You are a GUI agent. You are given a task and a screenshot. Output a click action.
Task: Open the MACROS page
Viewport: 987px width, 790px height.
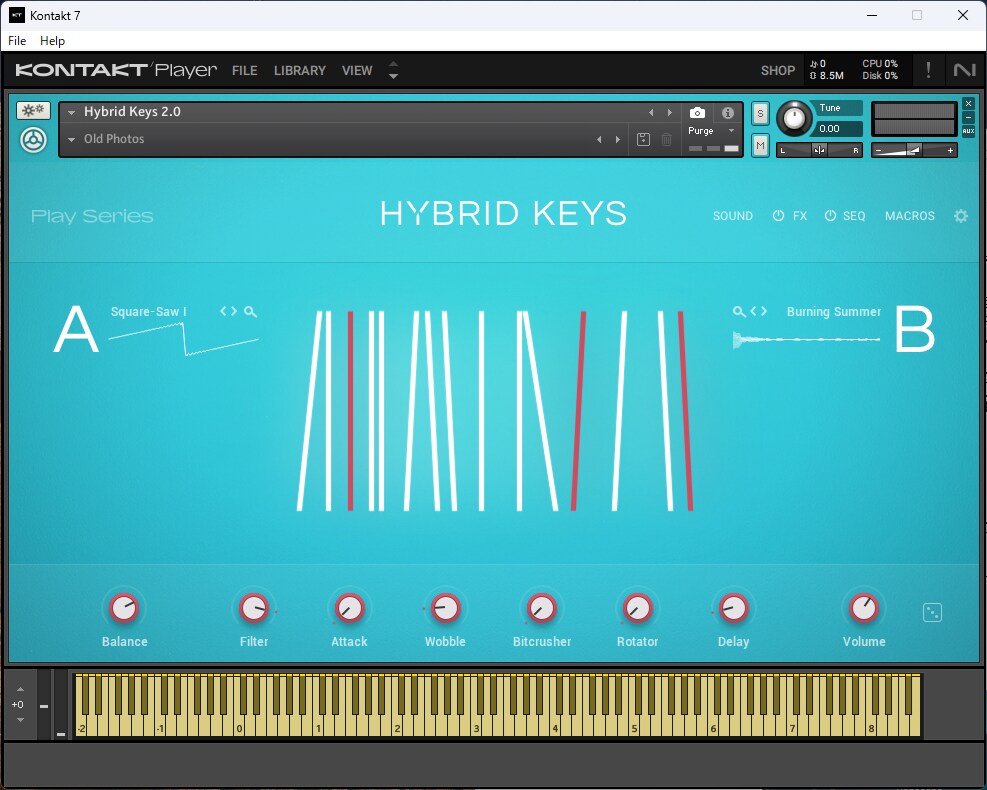click(x=909, y=216)
